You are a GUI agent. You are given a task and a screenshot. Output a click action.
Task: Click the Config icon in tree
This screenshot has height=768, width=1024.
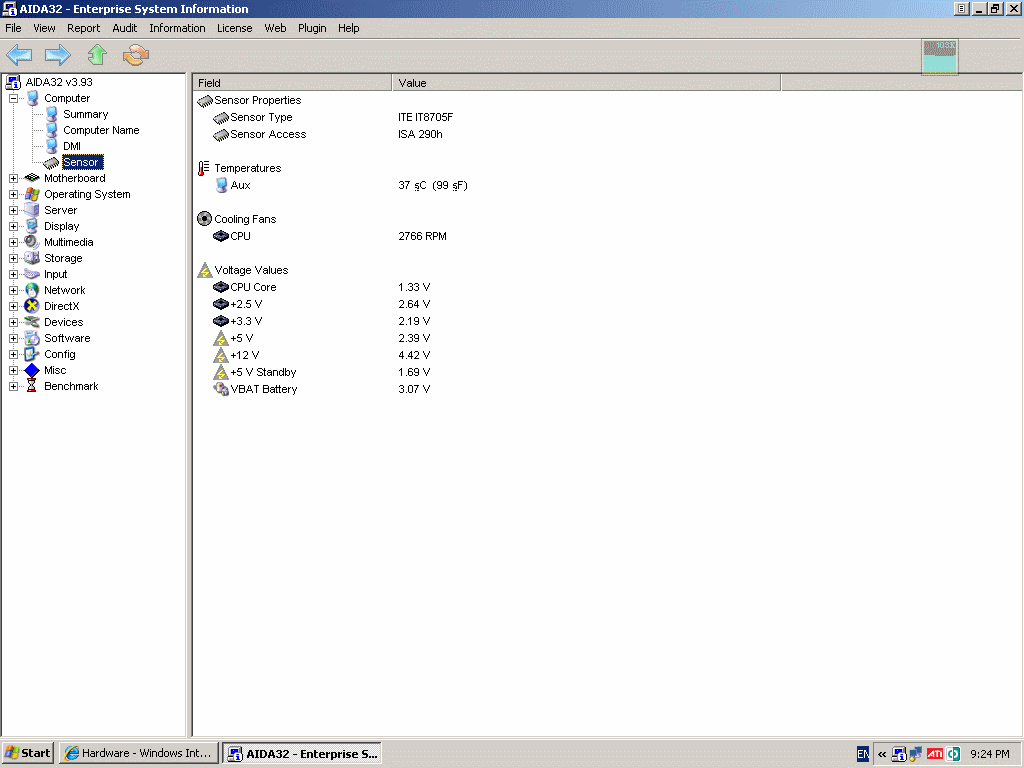[32, 355]
